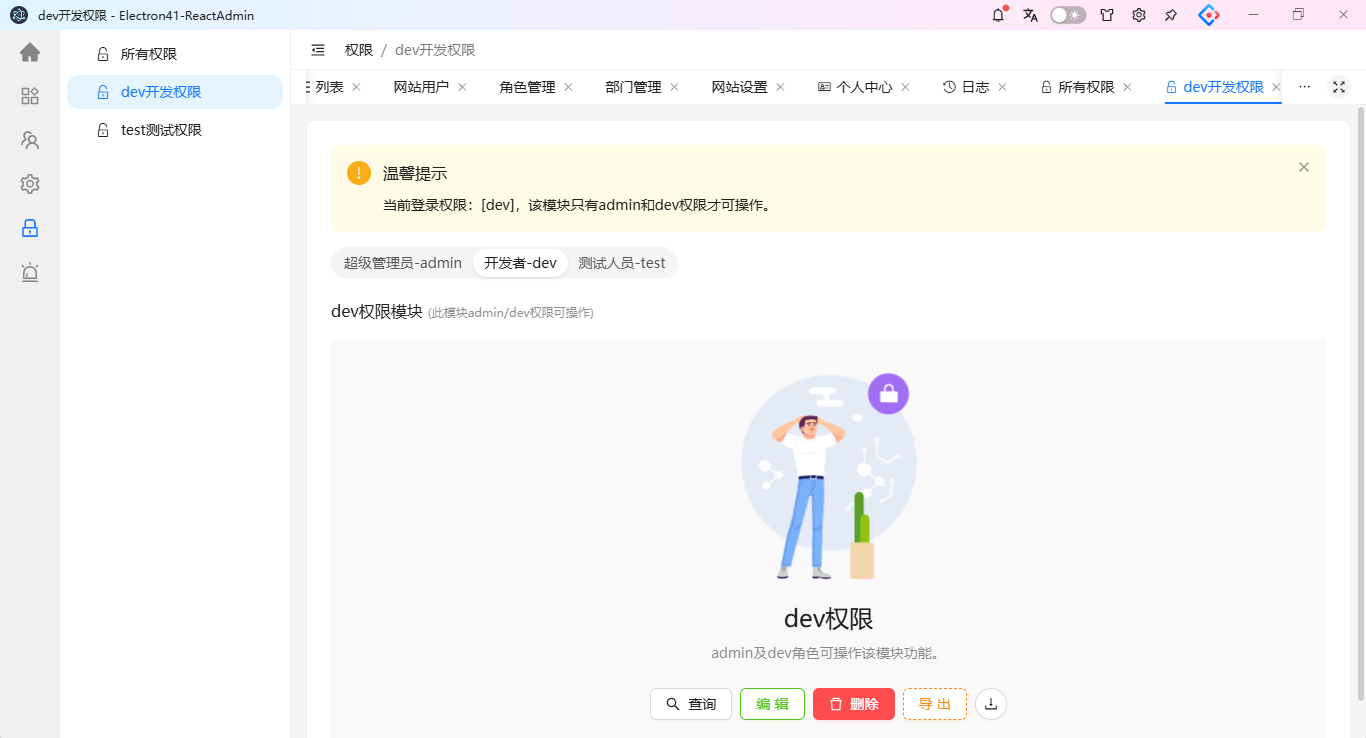Select the lock permissions sidebar icon

30,228
